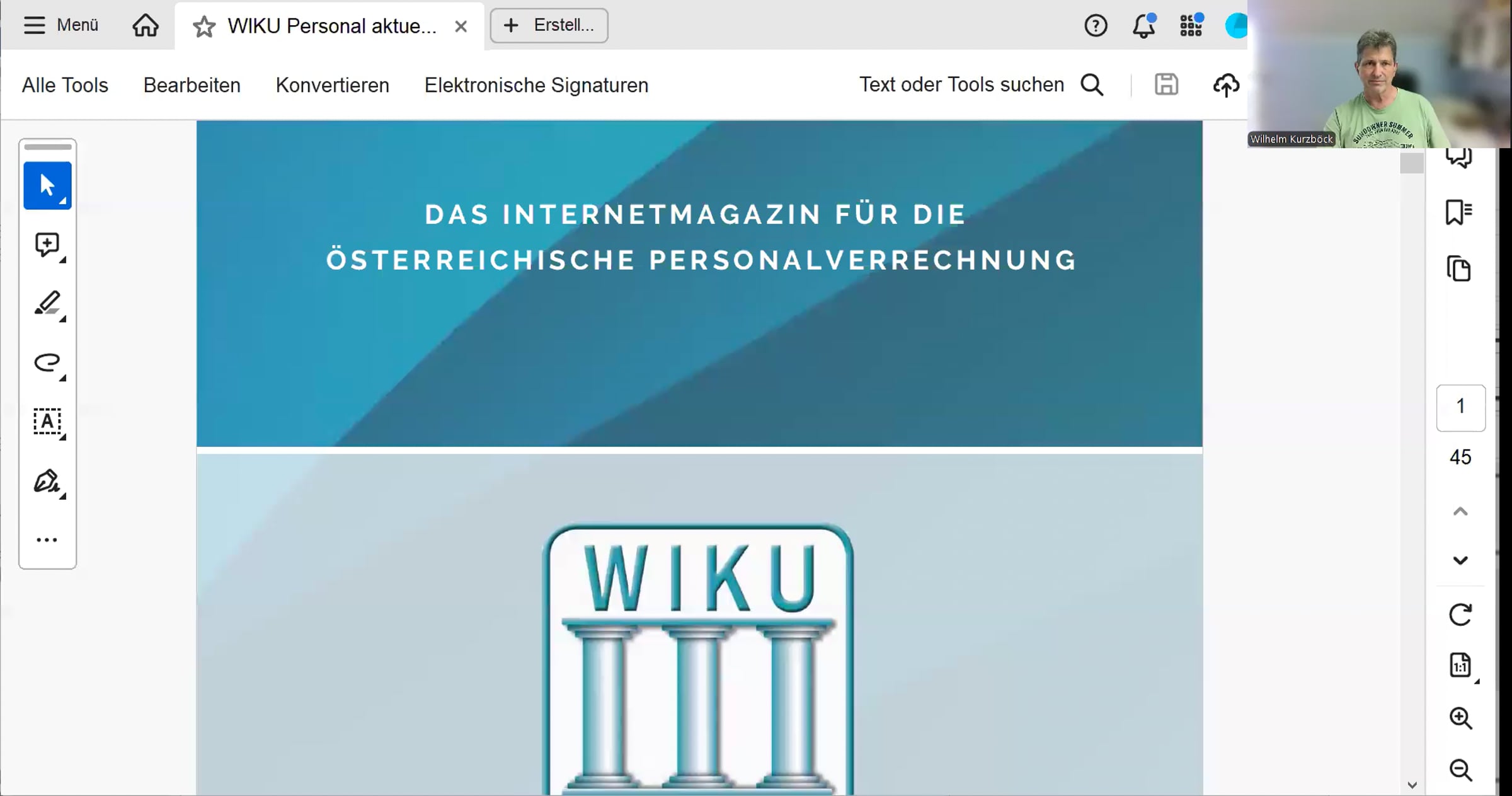This screenshot has height=796, width=1512.
Task: Go to the previous page with up chevron
Action: 1460,511
